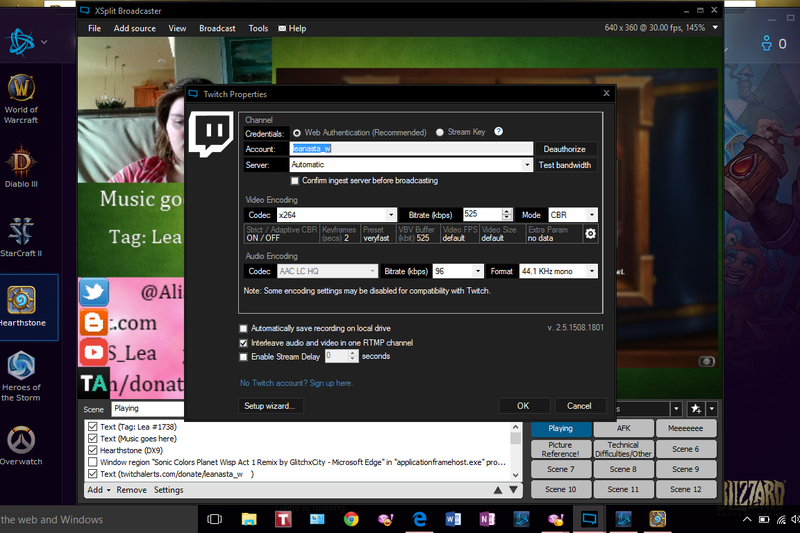800x533 pixels.
Task: Switch to the AFK scene
Action: coord(623,428)
